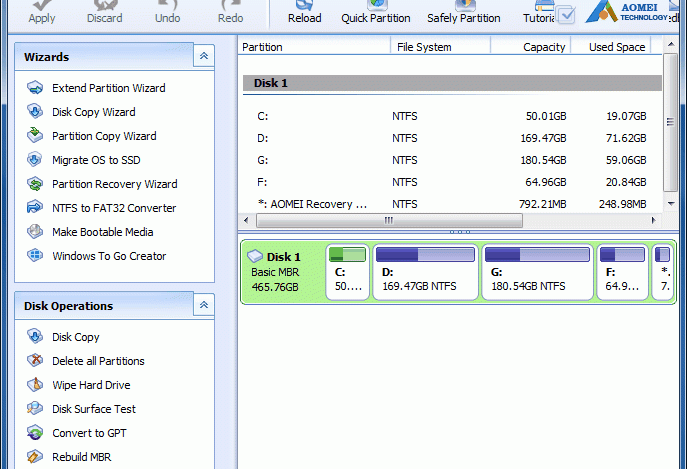Click the partition list horizontal scrollbar

pyautogui.click(x=450, y=220)
